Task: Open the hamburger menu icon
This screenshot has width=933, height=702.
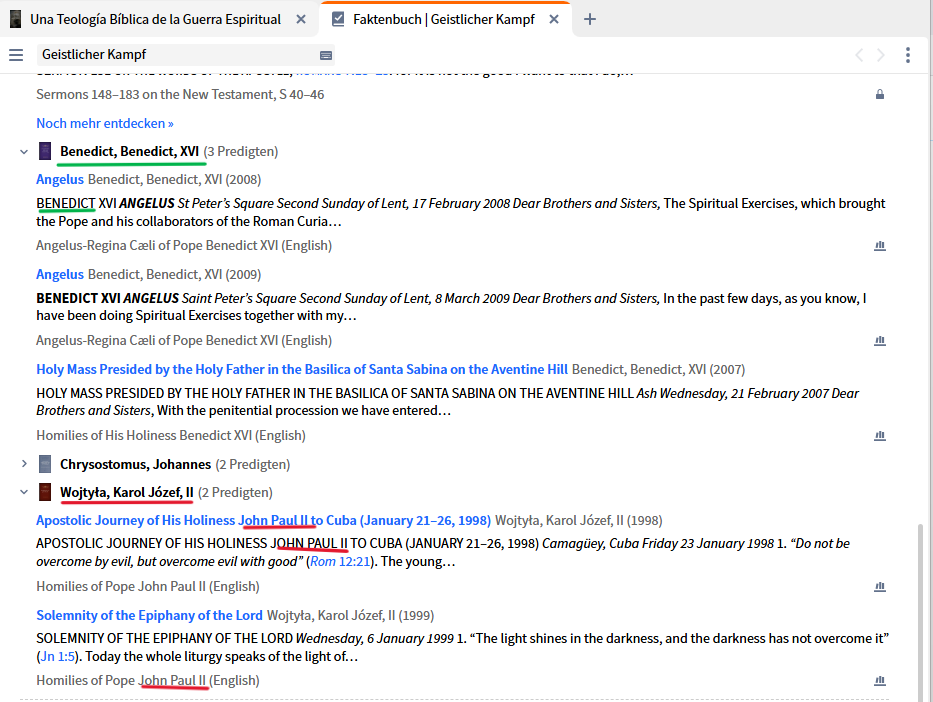Action: click(14, 55)
